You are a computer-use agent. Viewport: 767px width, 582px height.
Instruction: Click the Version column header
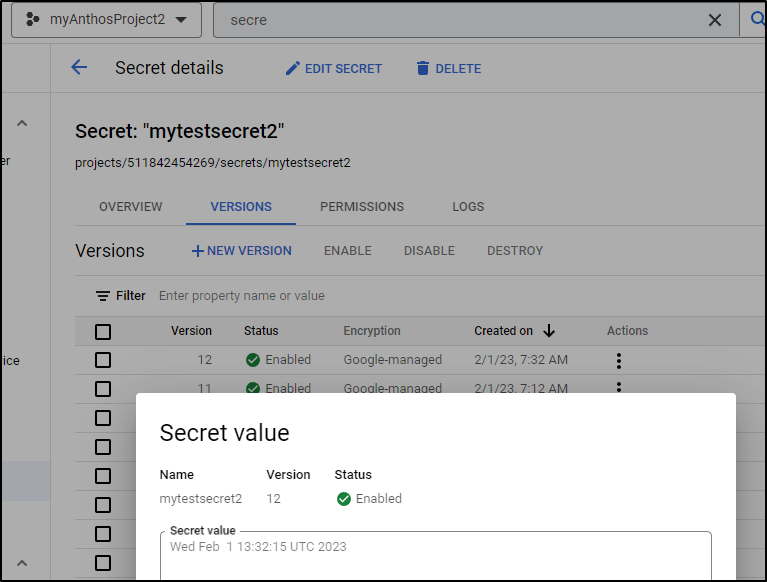tap(191, 331)
